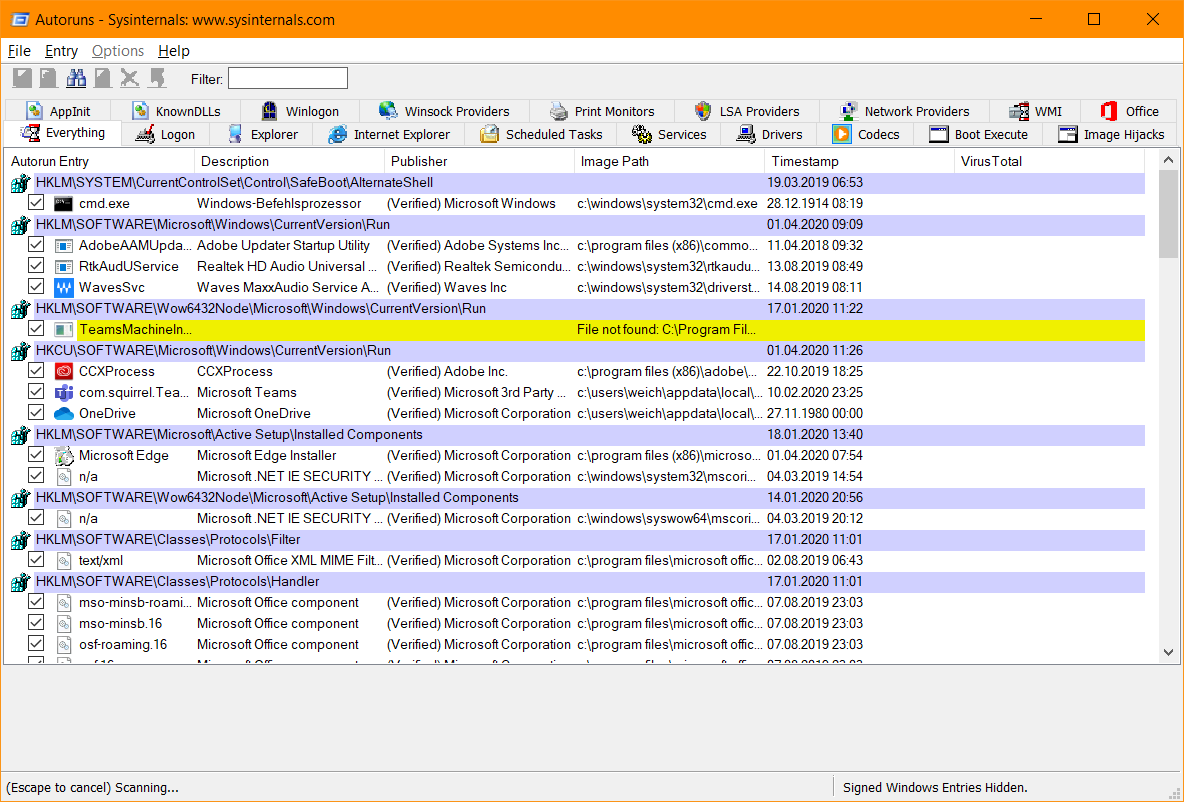Click the scrollbar up arrow

(1168, 160)
